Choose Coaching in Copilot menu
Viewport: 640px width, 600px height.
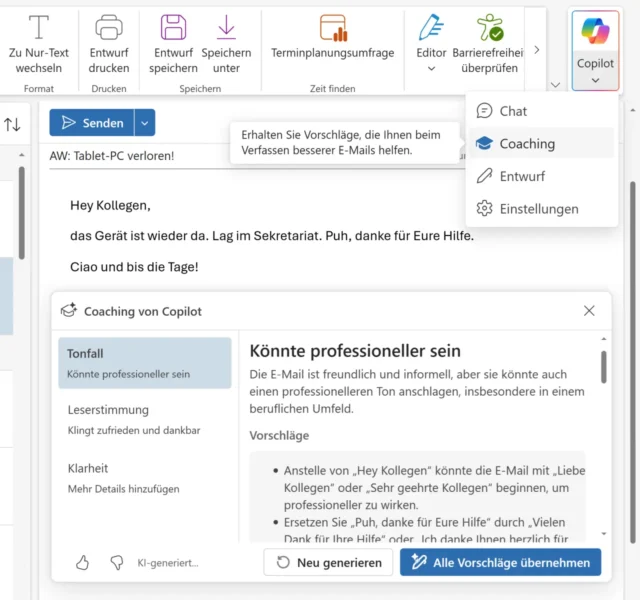pos(542,143)
